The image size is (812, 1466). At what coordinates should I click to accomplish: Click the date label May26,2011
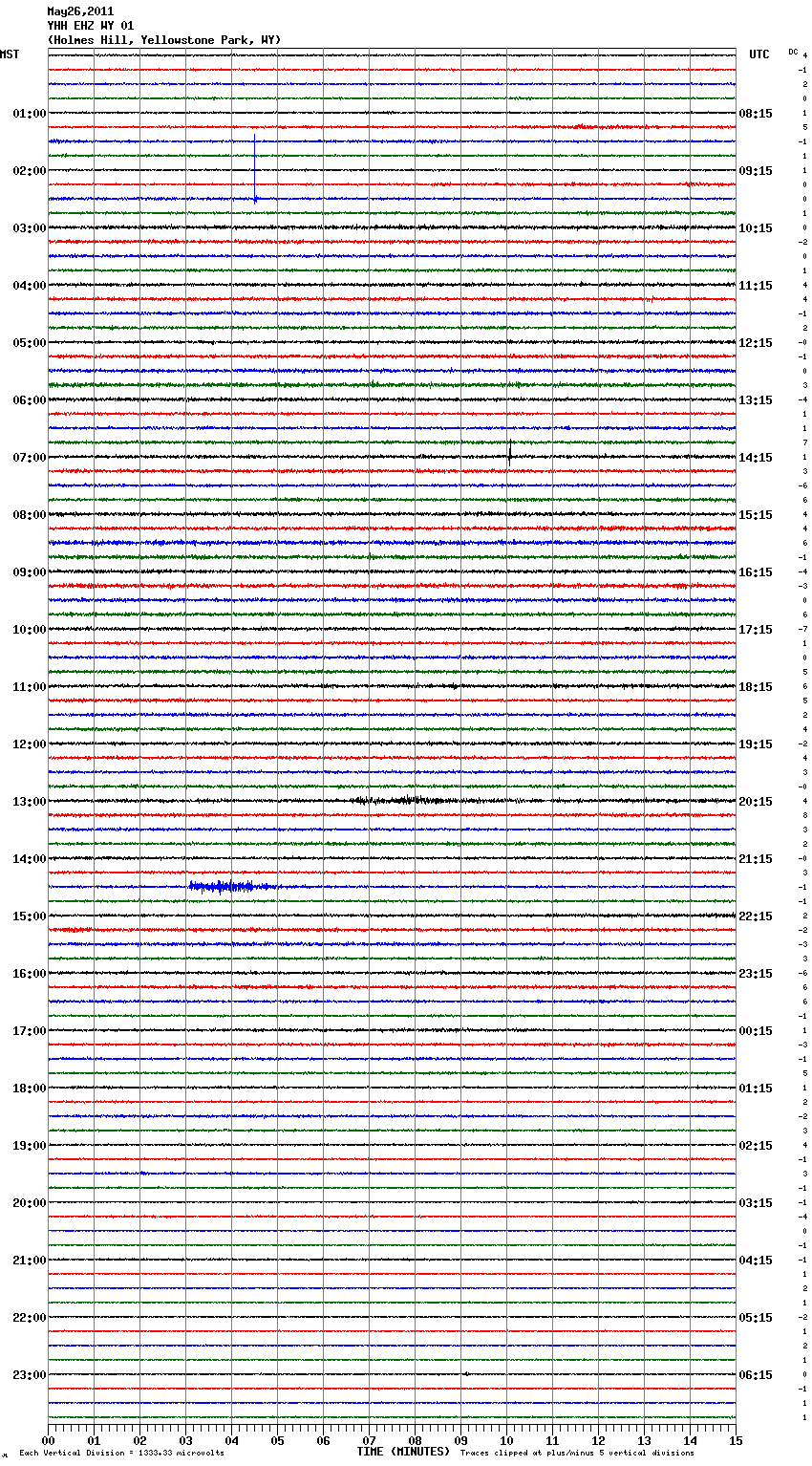point(80,11)
